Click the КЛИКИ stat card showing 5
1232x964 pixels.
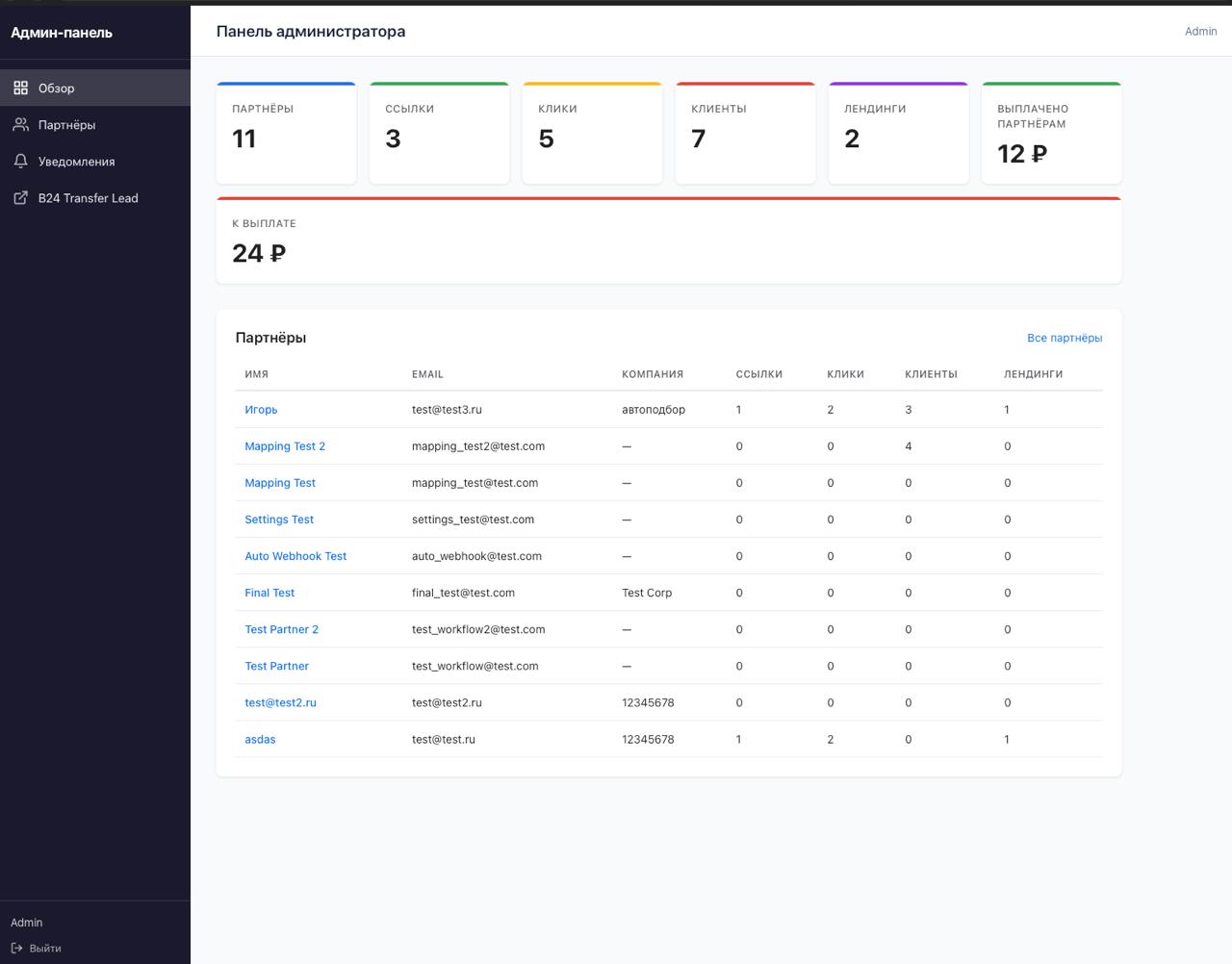pyautogui.click(x=592, y=132)
